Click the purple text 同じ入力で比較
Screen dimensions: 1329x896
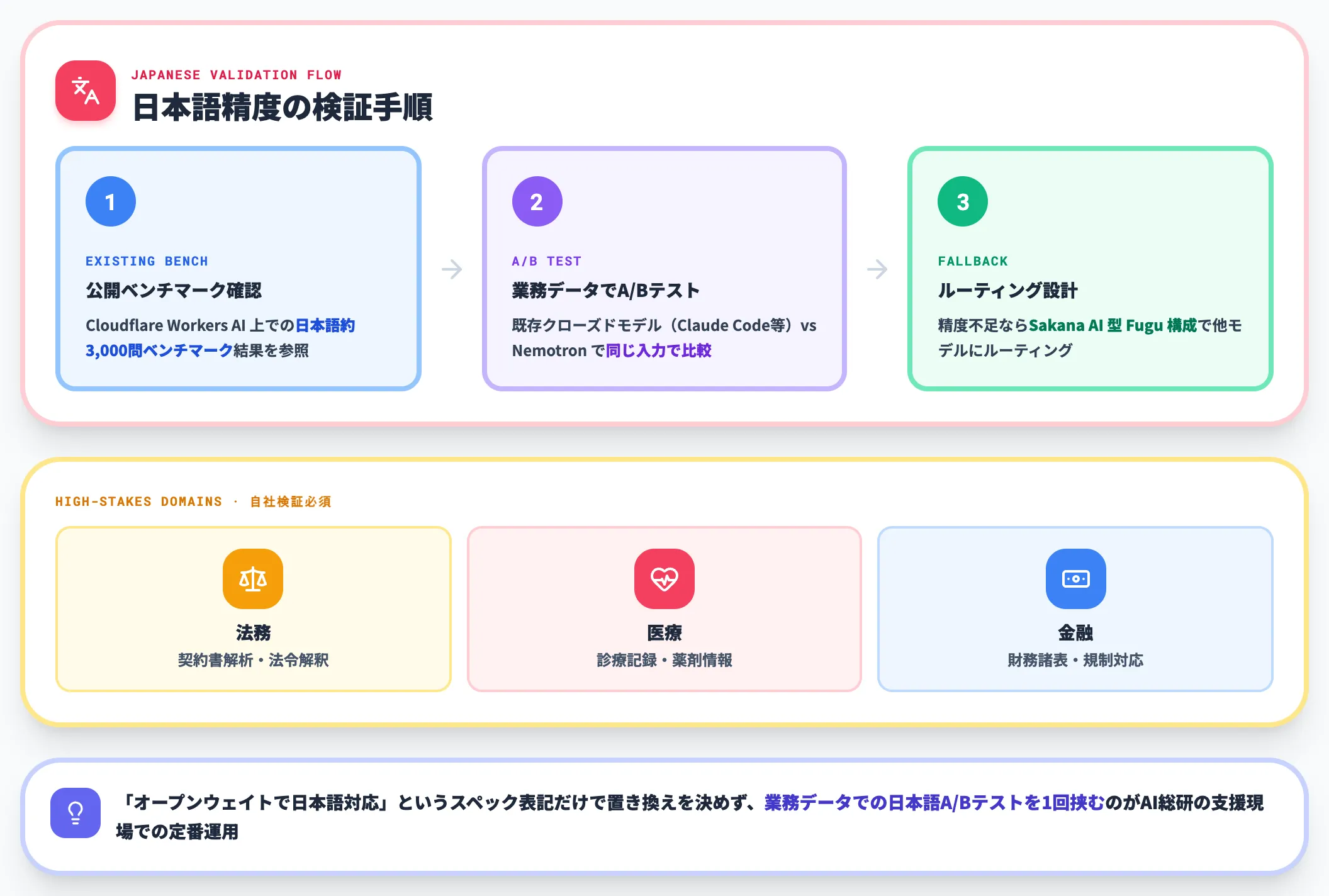pyautogui.click(x=659, y=350)
